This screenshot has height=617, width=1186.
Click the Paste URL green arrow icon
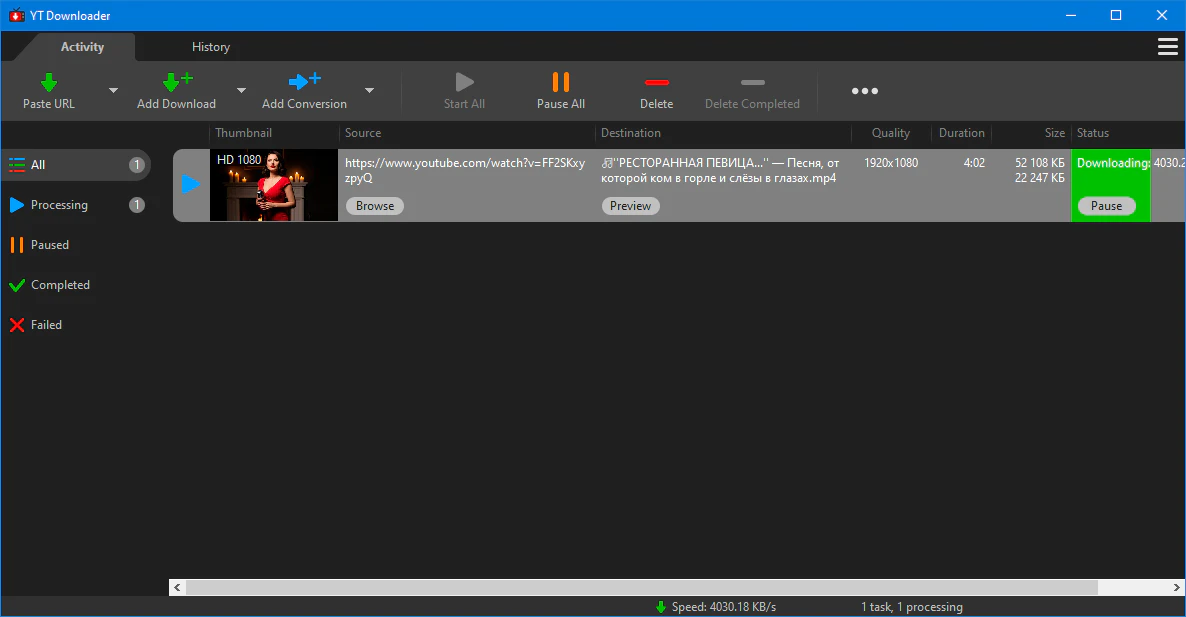tap(49, 82)
